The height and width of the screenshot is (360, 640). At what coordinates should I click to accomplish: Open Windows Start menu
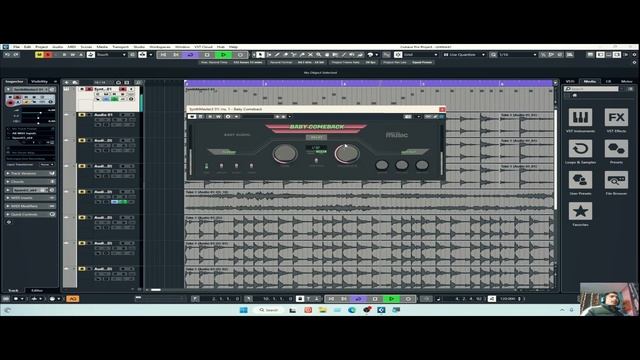pyautogui.click(x=244, y=310)
